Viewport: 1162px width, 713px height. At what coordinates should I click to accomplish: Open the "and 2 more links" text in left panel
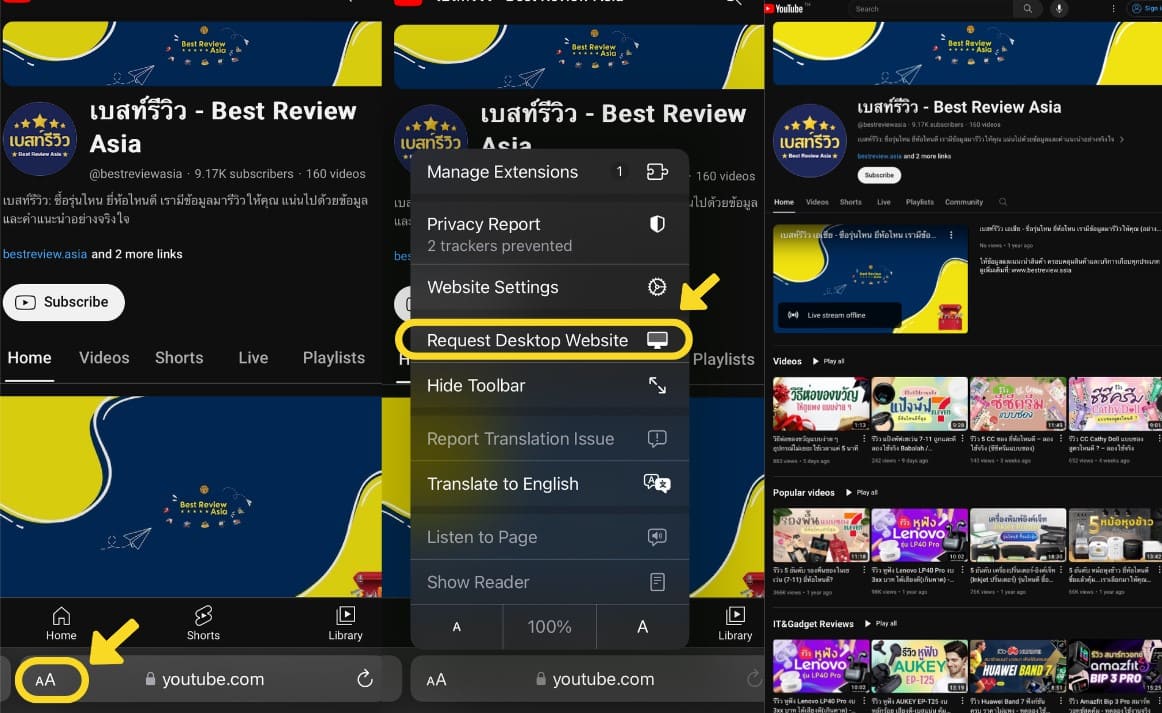point(137,254)
